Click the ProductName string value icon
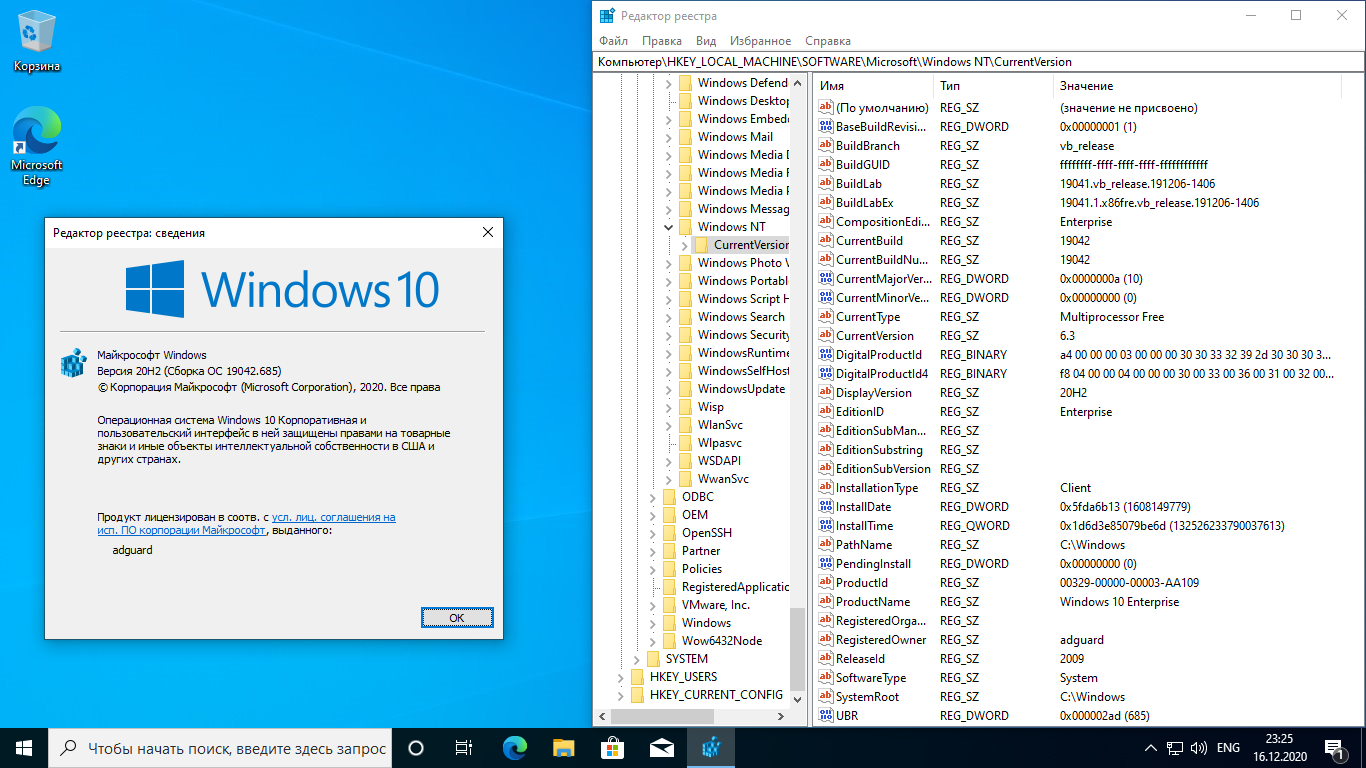1366x768 pixels. pos(826,602)
